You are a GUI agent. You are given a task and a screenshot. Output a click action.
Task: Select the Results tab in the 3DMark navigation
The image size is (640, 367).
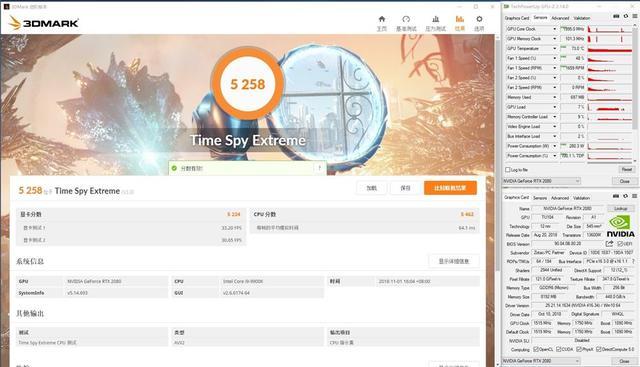(x=460, y=23)
